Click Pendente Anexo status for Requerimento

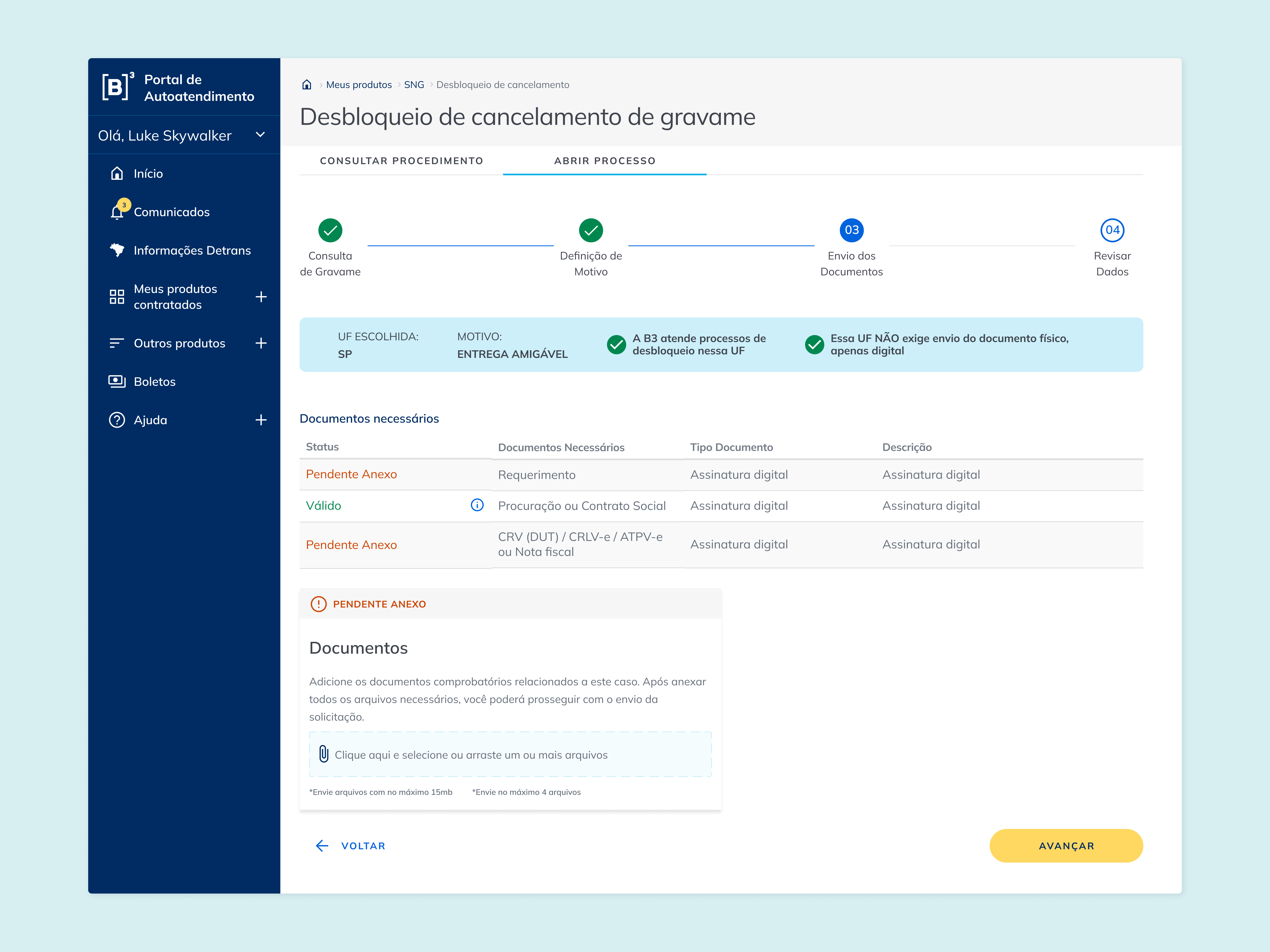[351, 474]
